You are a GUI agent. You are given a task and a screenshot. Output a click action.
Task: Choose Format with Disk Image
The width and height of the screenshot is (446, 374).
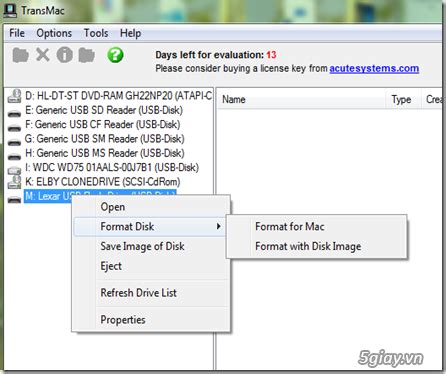[x=317, y=246]
